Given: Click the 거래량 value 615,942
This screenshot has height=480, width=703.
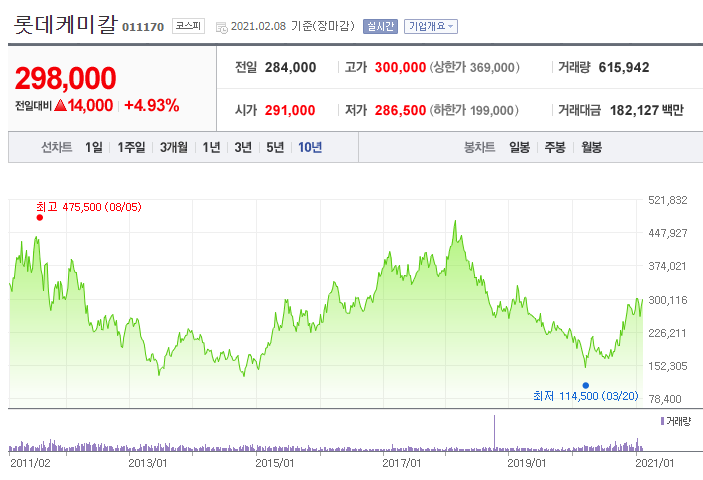Looking at the screenshot, I should tap(624, 68).
